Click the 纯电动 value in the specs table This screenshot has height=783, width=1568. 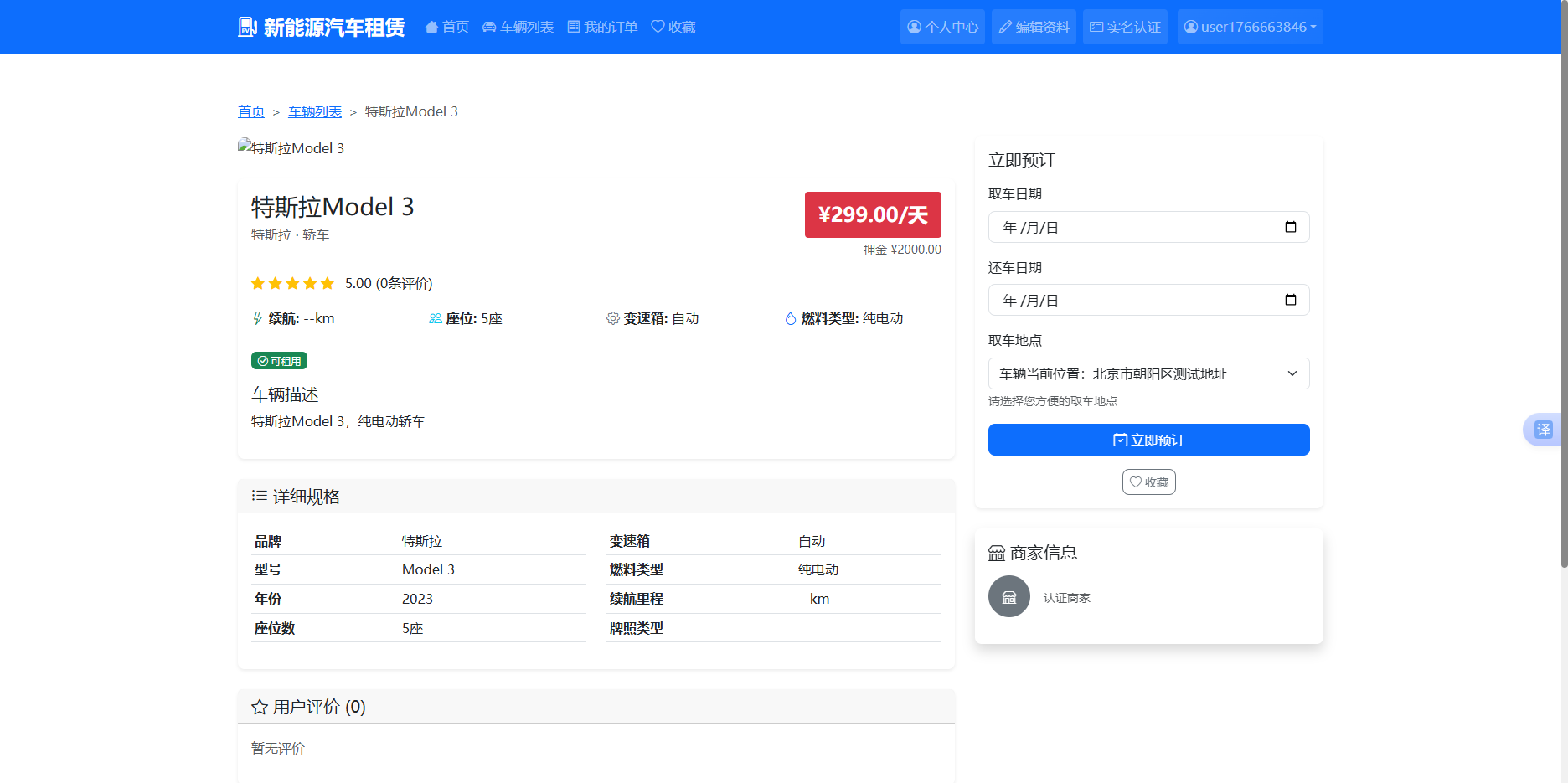pyautogui.click(x=818, y=569)
